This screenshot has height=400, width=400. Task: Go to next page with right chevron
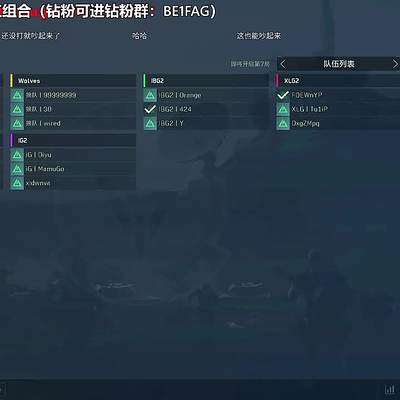[x=395, y=64]
